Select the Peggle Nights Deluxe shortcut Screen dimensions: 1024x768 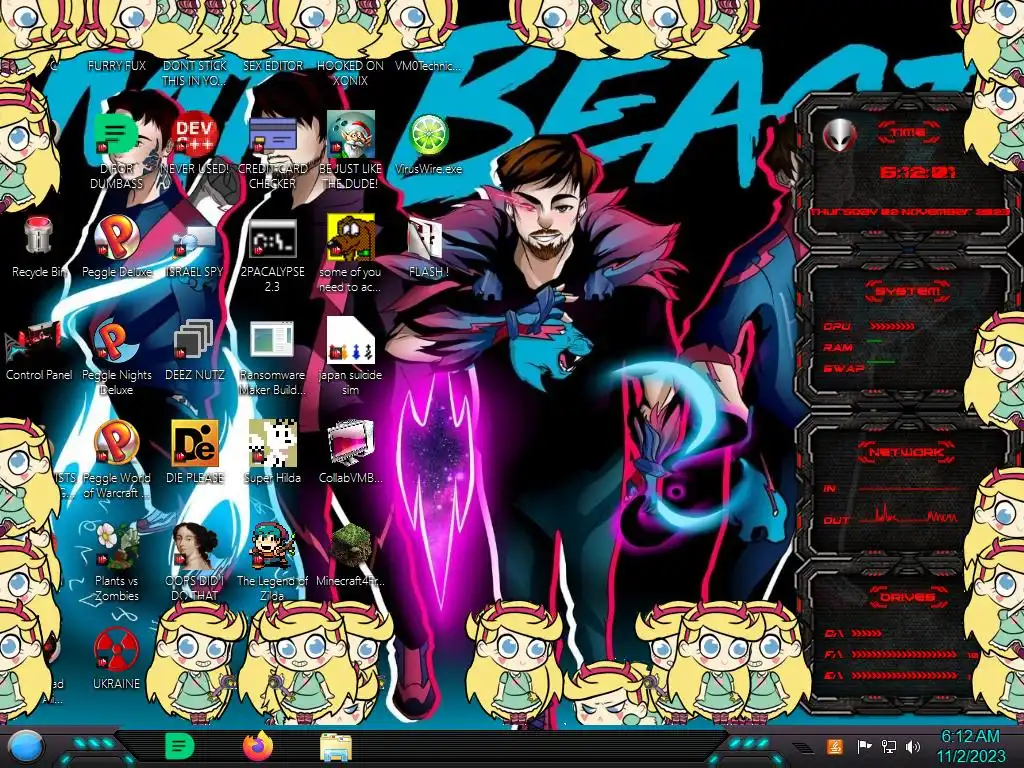(116, 341)
